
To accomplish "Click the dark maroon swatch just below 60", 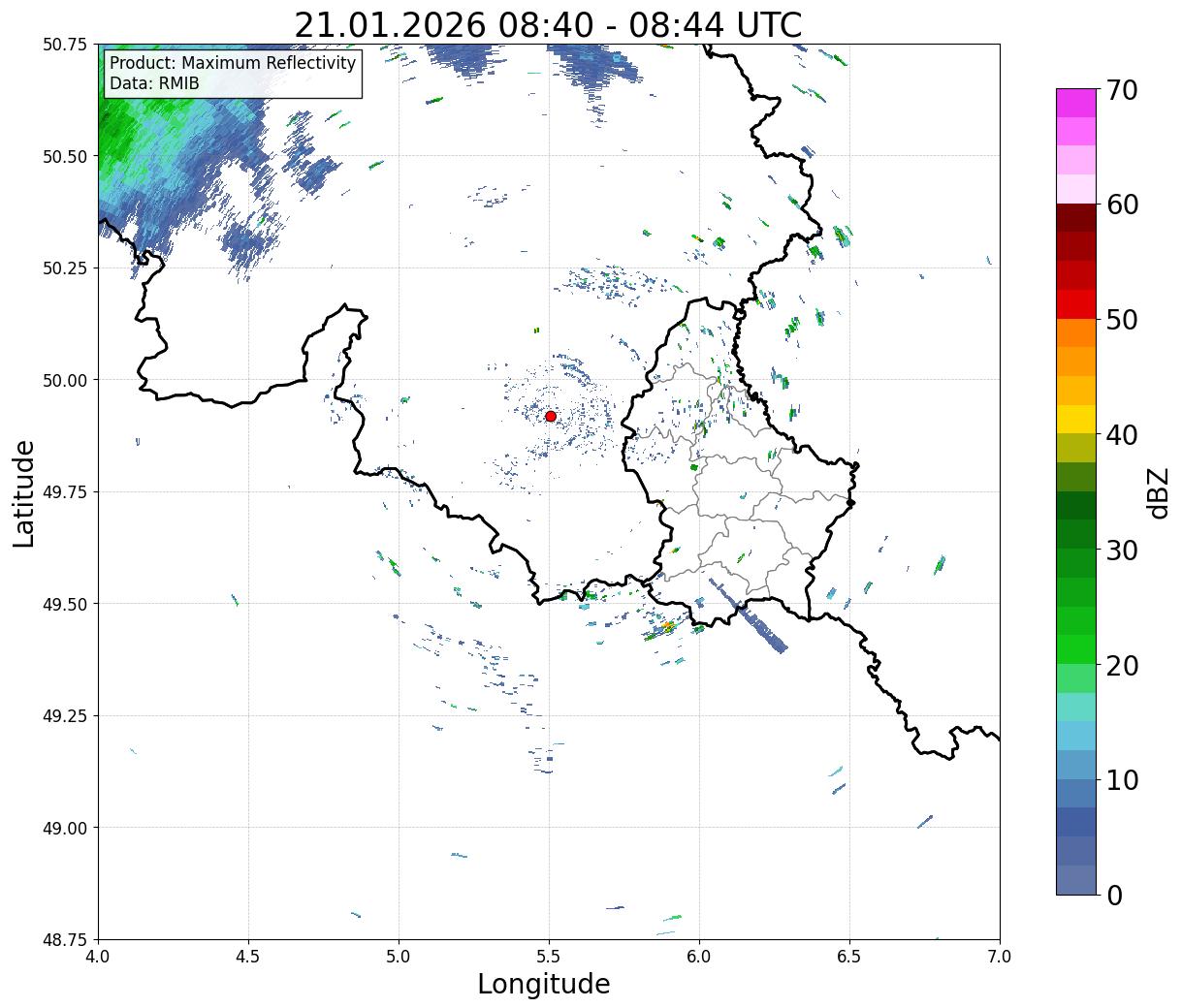I will tap(1076, 217).
